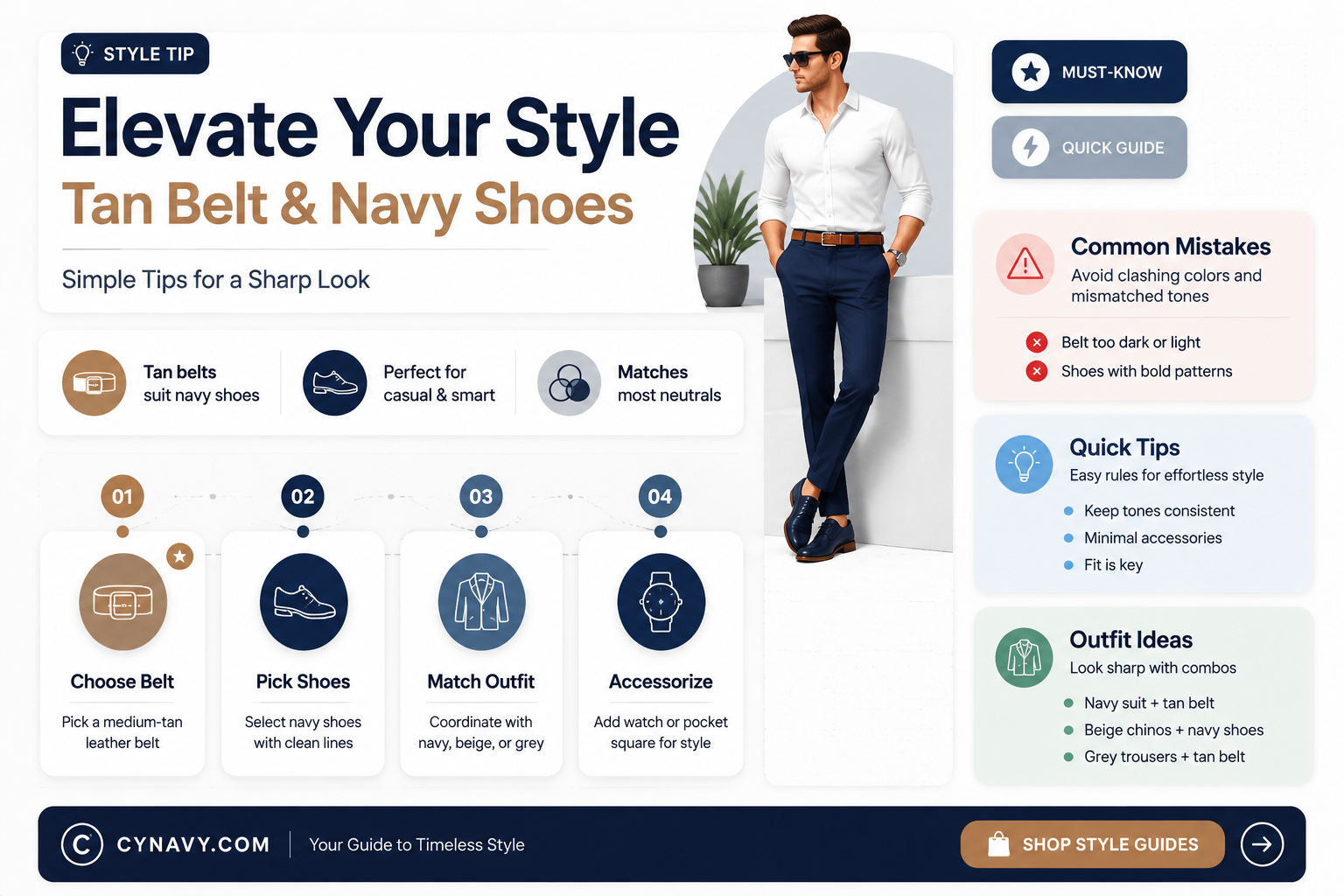Click 'Navy suit + tan belt' idea
The height and width of the screenshot is (896, 1344).
coord(1149,703)
